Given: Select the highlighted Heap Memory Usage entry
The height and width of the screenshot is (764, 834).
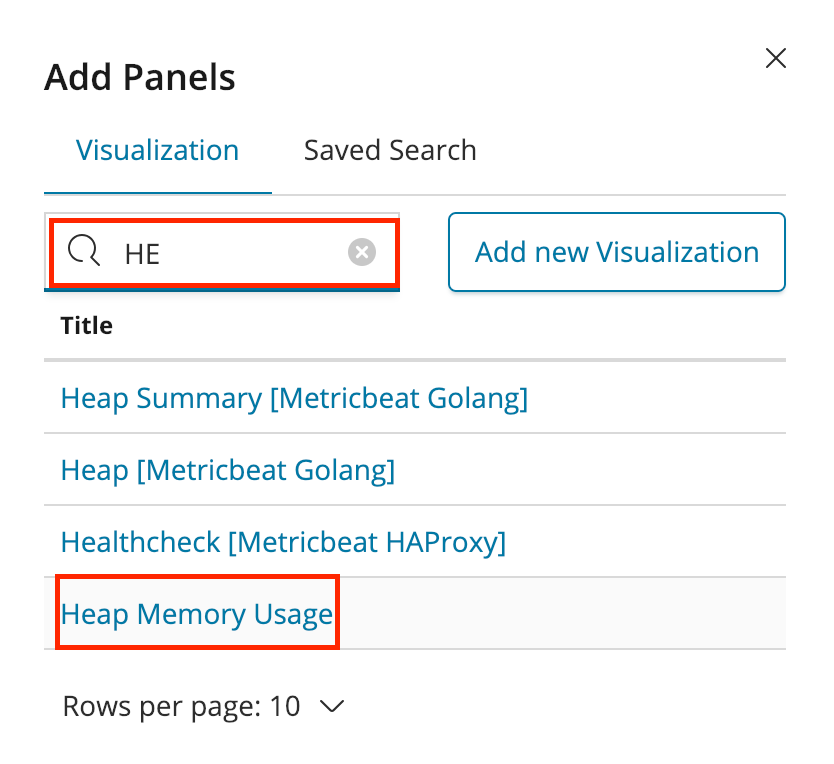Looking at the screenshot, I should click(196, 613).
